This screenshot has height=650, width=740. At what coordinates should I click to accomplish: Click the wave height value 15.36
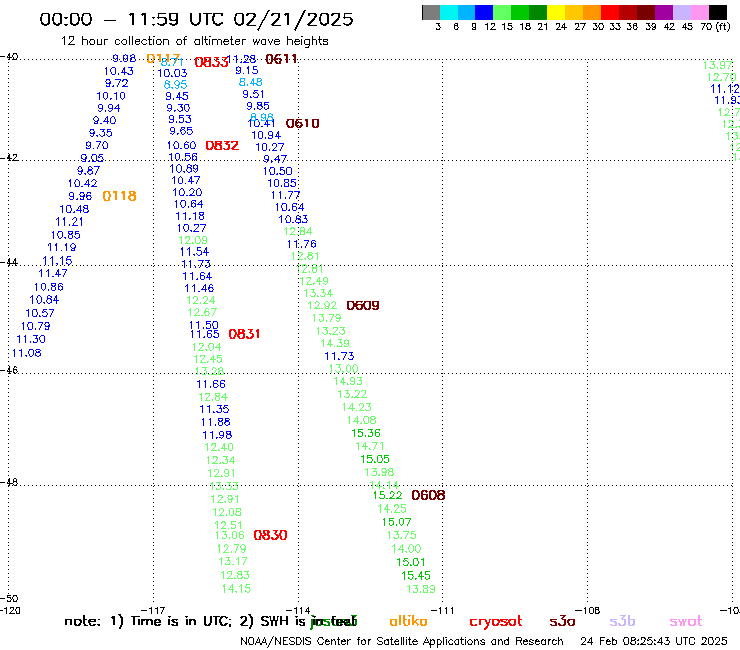(366, 433)
